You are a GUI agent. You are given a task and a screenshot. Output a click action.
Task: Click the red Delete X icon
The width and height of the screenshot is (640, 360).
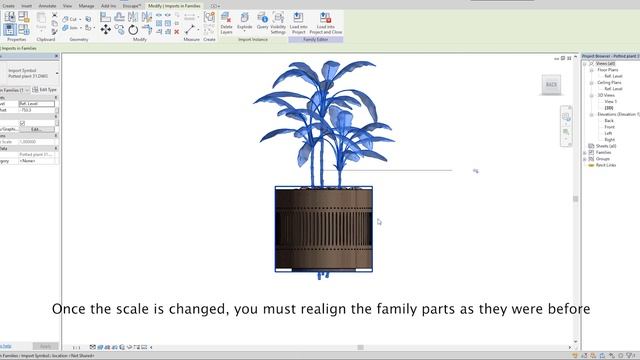pos(177,31)
